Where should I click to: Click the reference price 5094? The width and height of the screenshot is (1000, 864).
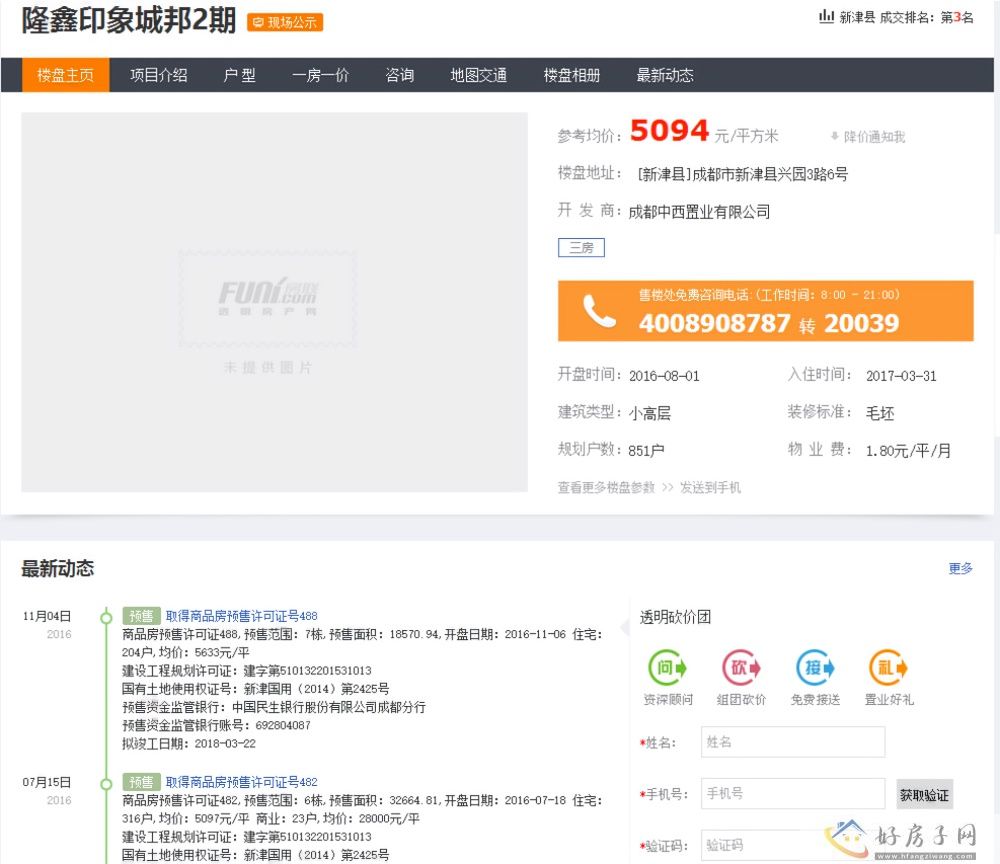click(x=670, y=131)
